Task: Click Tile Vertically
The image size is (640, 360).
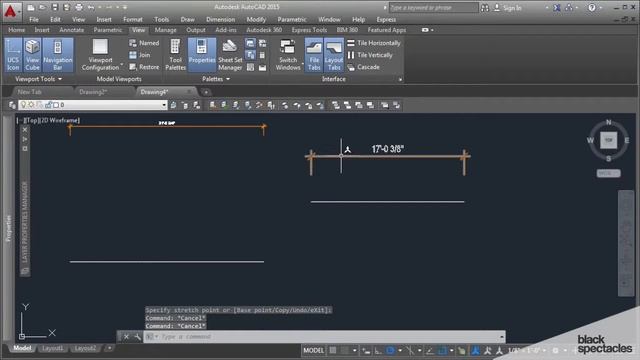Action: 370,55
